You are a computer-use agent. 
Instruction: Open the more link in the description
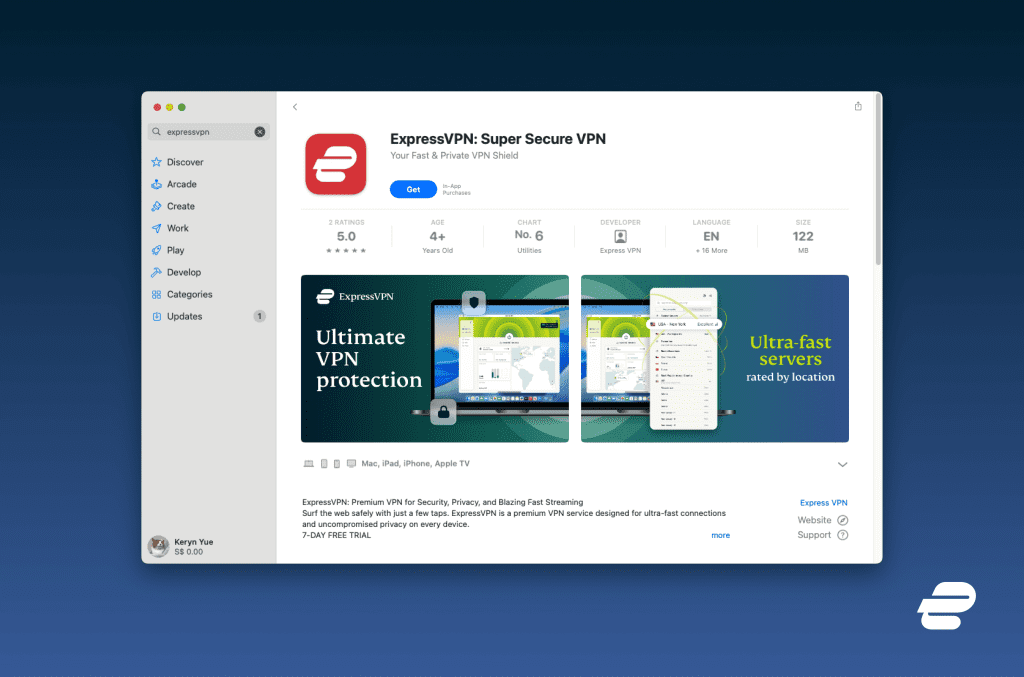720,535
